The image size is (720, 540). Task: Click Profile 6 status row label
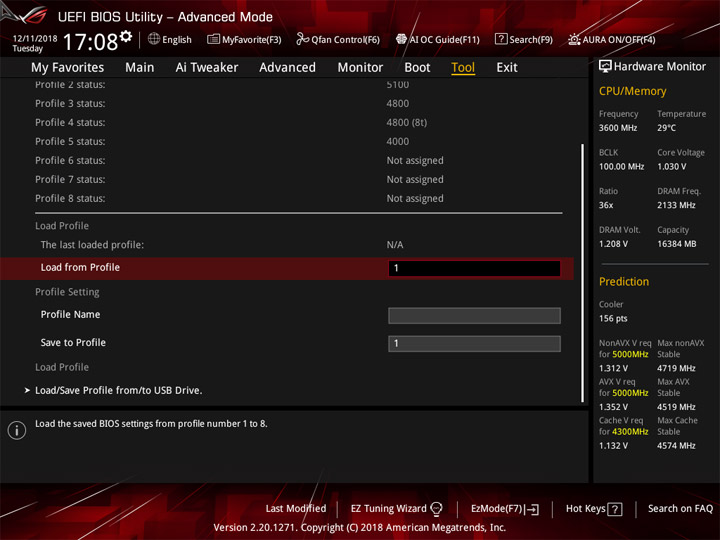[70, 161]
